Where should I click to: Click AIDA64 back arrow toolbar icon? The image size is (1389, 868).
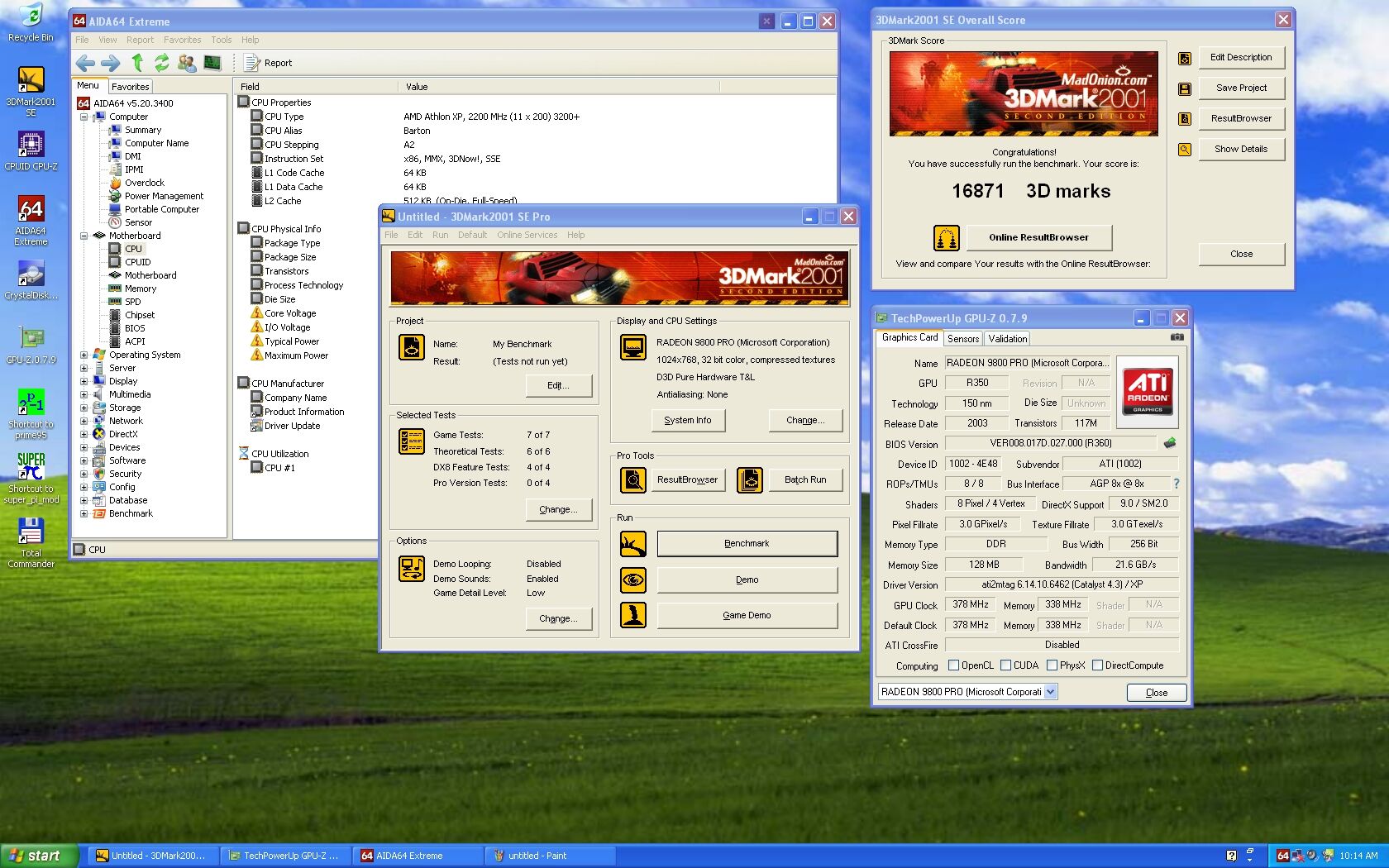(84, 63)
